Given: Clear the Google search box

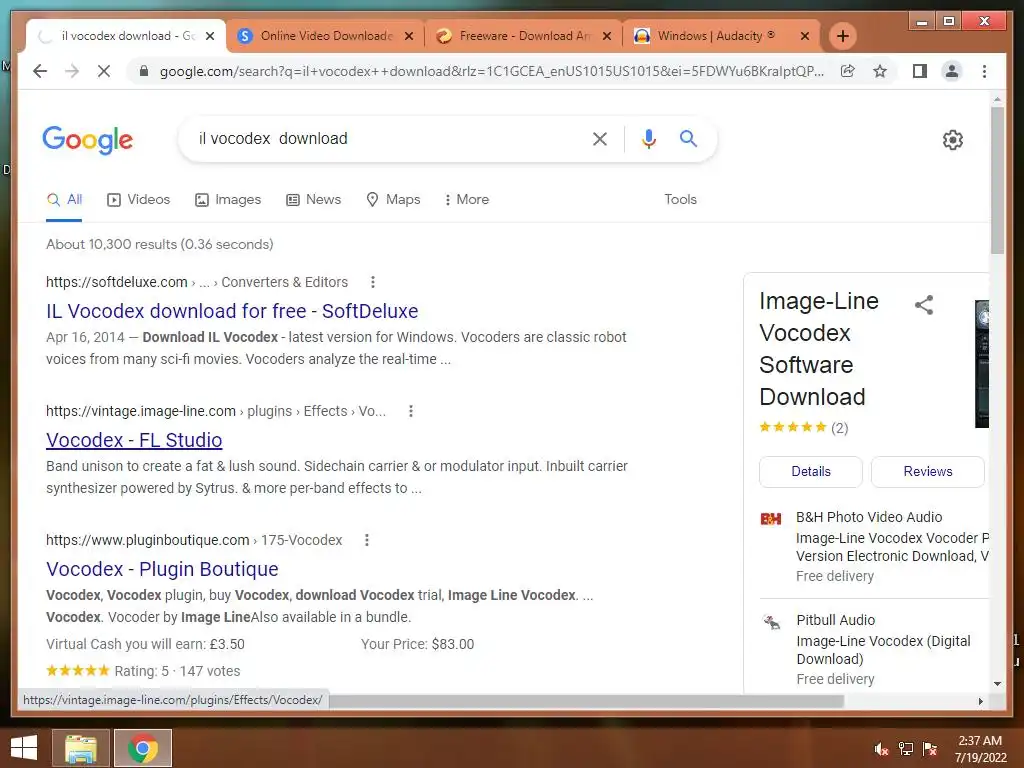Looking at the screenshot, I should 600,138.
